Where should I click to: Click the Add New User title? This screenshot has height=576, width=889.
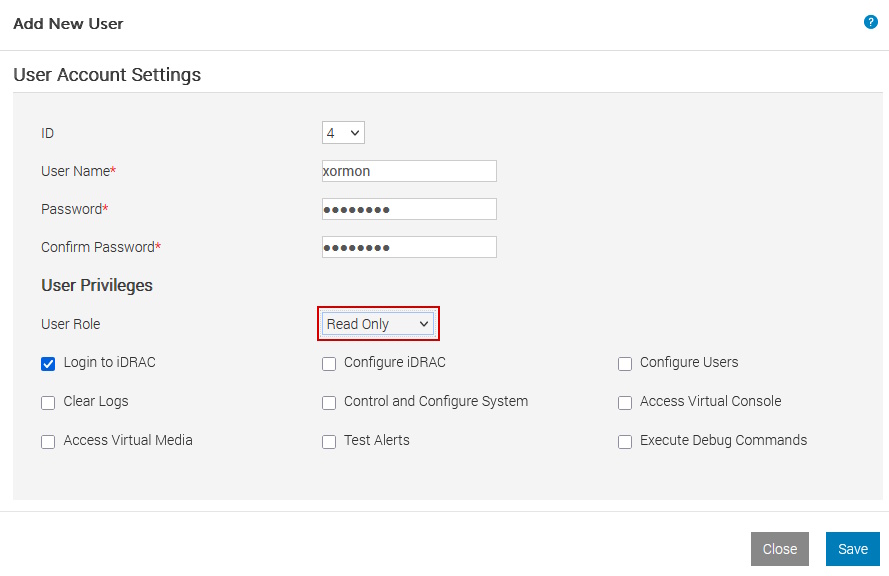[x=68, y=24]
